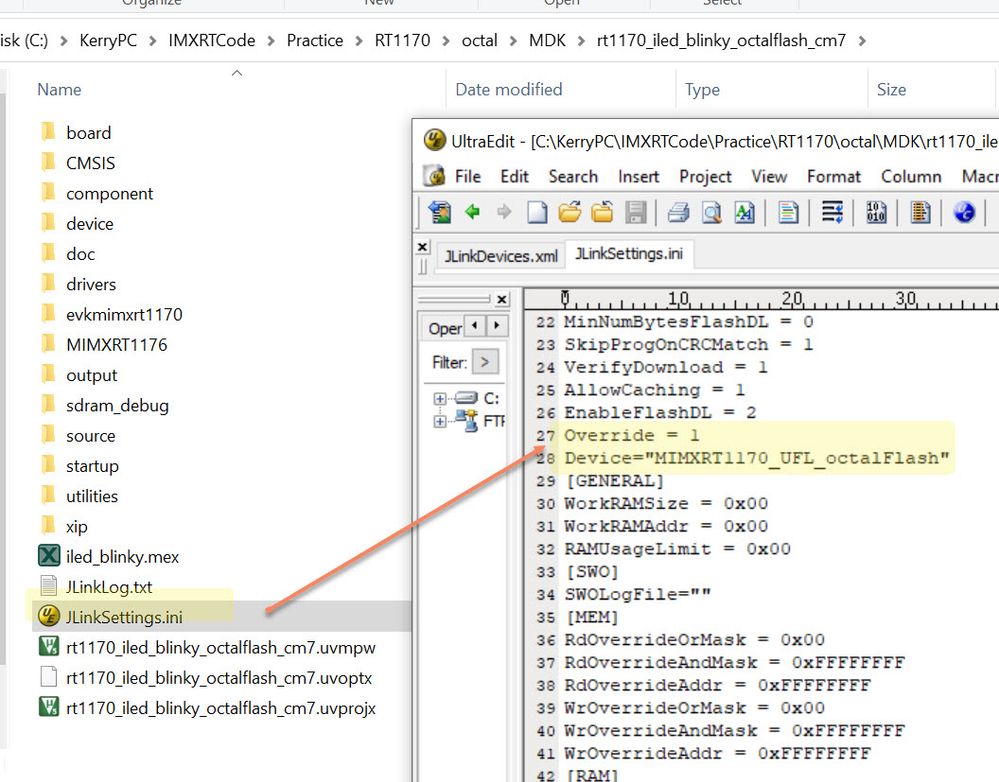Sort by Date modified column
This screenshot has width=999, height=782.
click(x=508, y=90)
